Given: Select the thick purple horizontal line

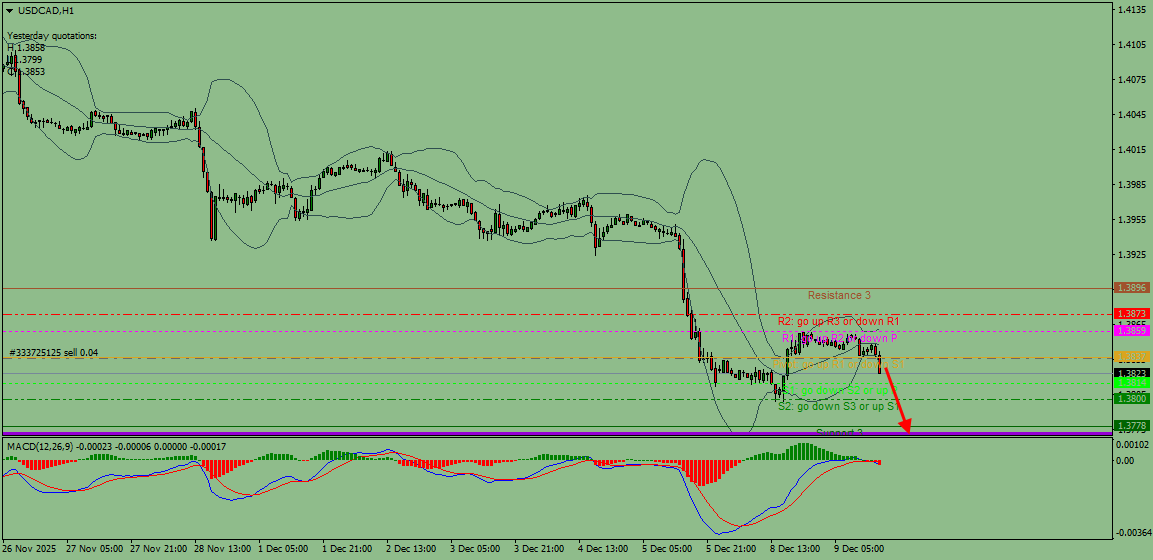Looking at the screenshot, I should (x=557, y=434).
